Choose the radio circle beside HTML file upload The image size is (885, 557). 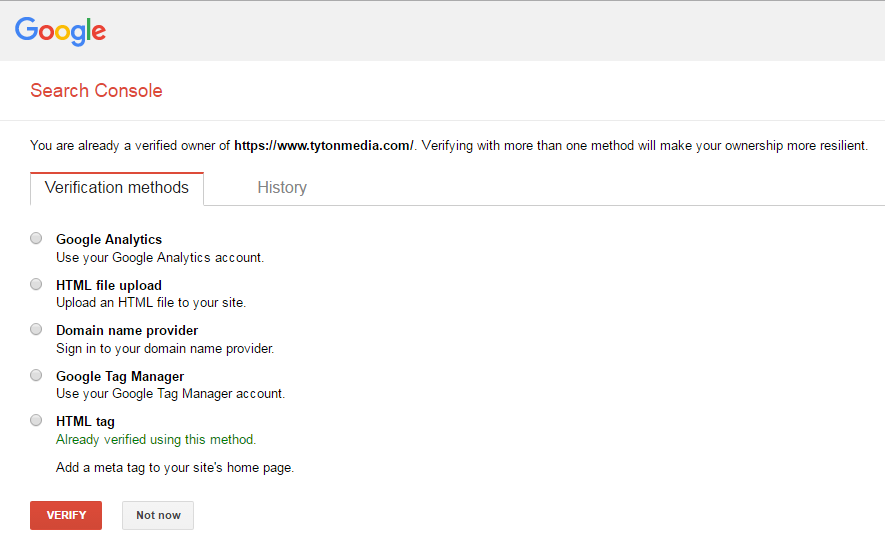pos(36,285)
